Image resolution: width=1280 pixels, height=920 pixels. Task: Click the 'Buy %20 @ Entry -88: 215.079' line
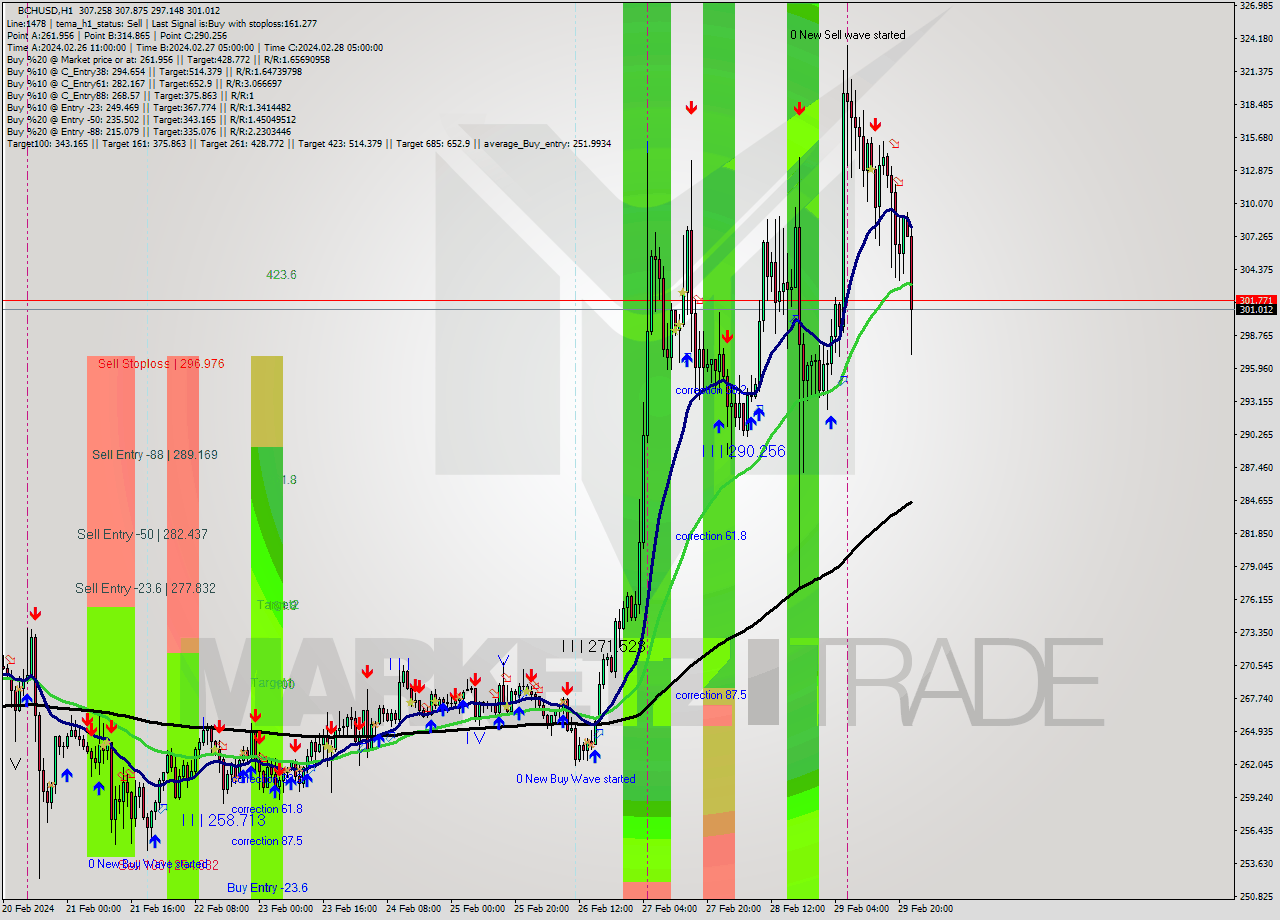coord(149,131)
